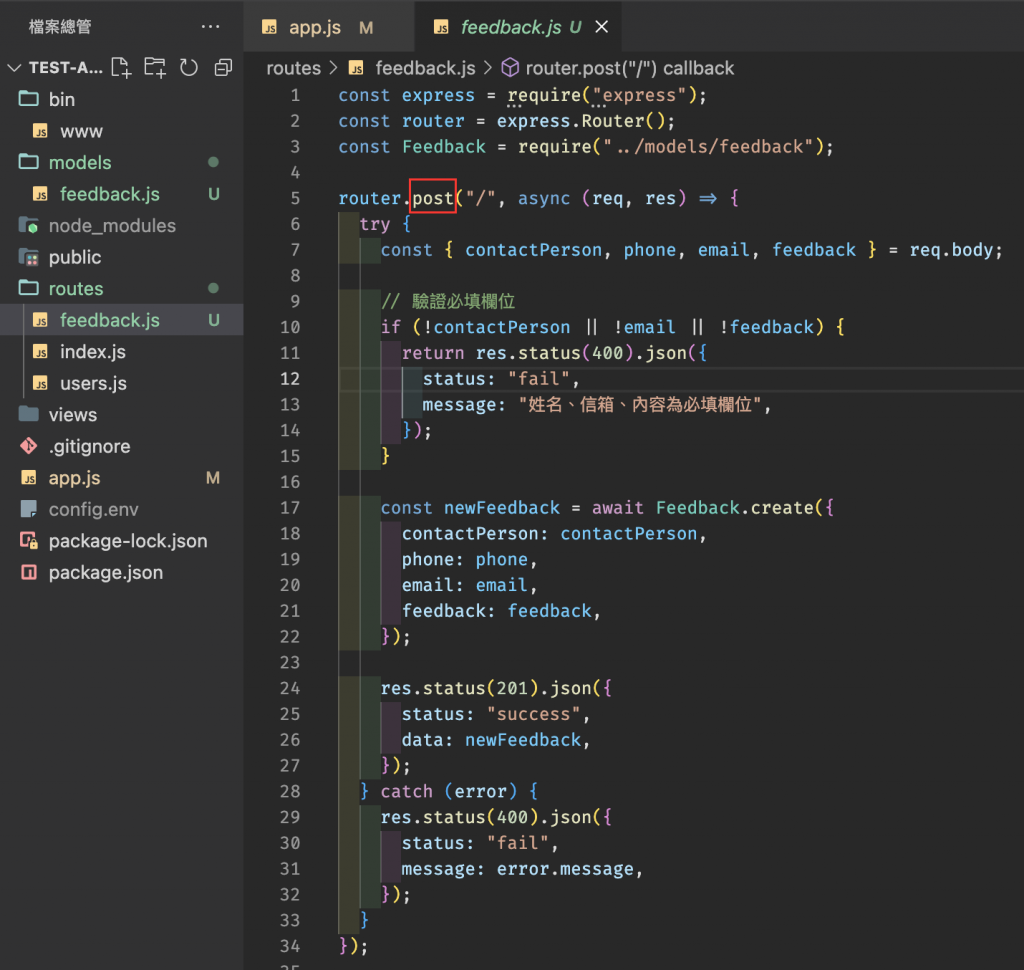The height and width of the screenshot is (970, 1024).
Task: Expand the views folder
Action: [72, 415]
